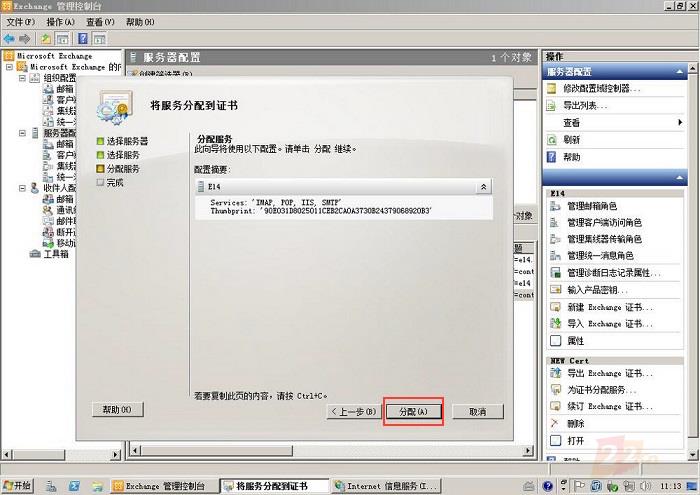Open the 帮助(H) menu
The width and height of the screenshot is (700, 495).
140,22
